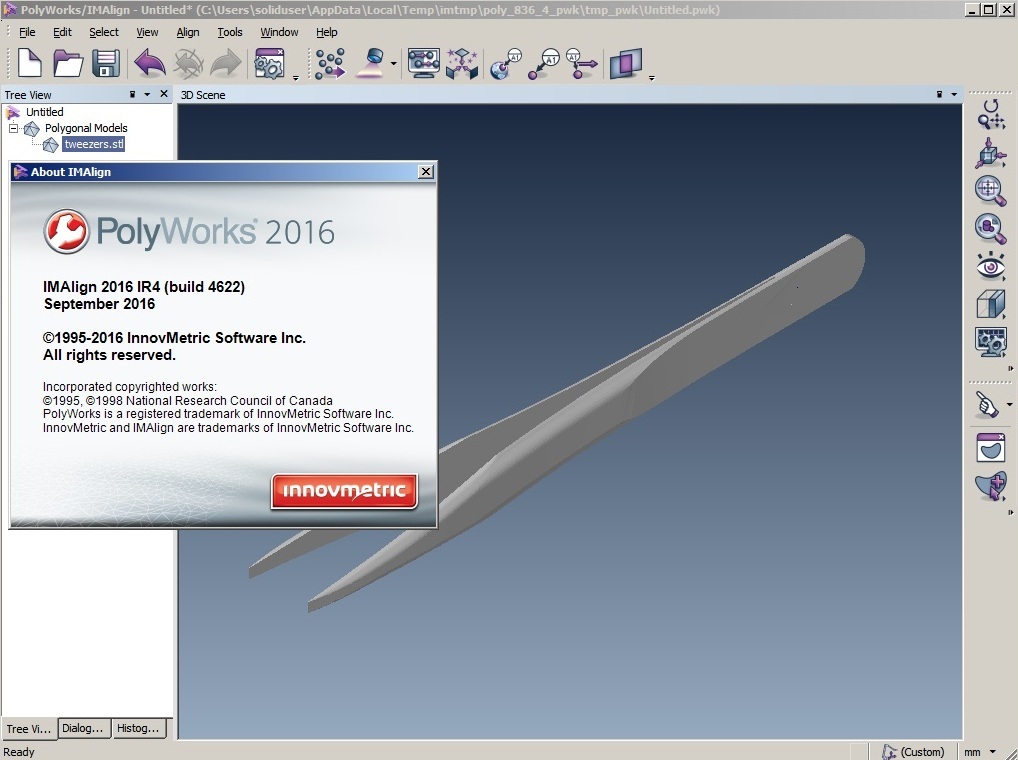Click the 3D cube display mode icon
This screenshot has width=1018, height=760.
point(991,304)
